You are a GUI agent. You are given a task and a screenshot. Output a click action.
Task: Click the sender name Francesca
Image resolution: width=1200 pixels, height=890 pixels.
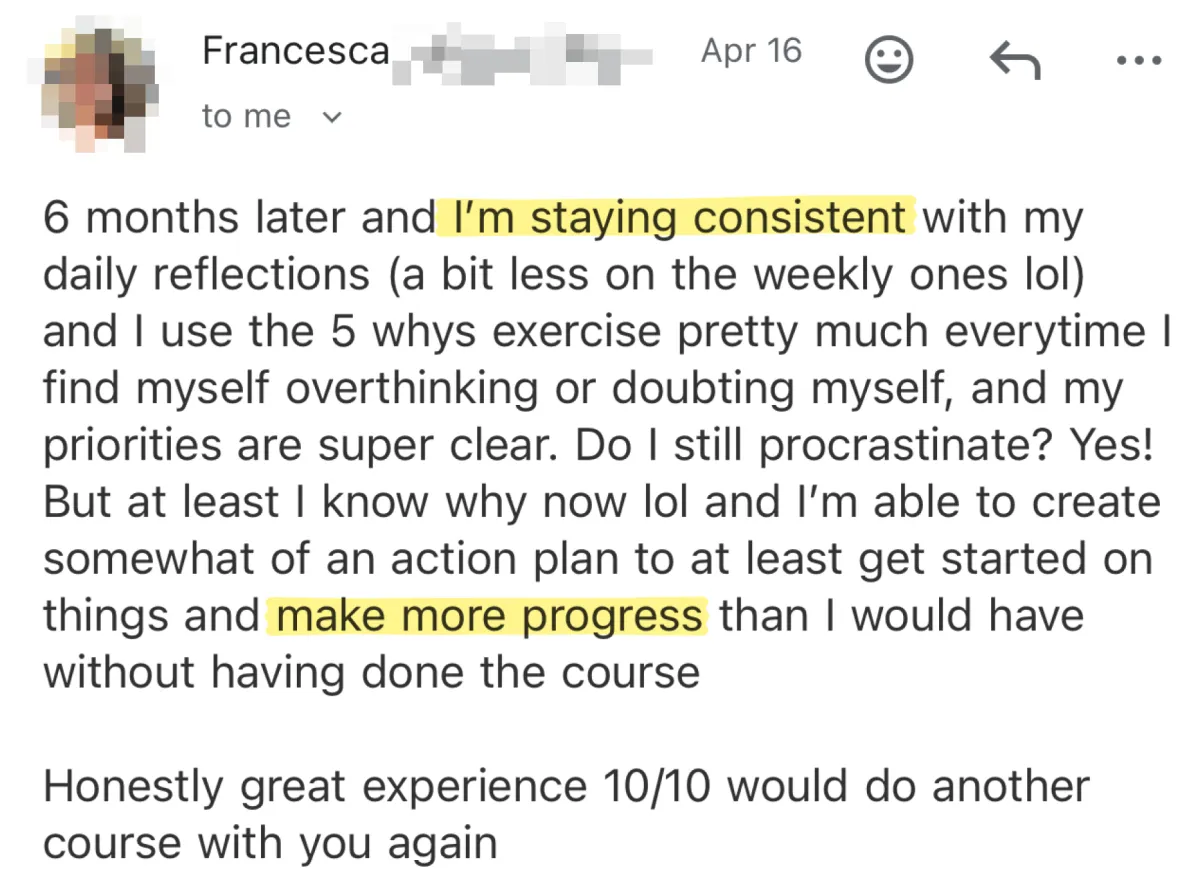pos(296,50)
